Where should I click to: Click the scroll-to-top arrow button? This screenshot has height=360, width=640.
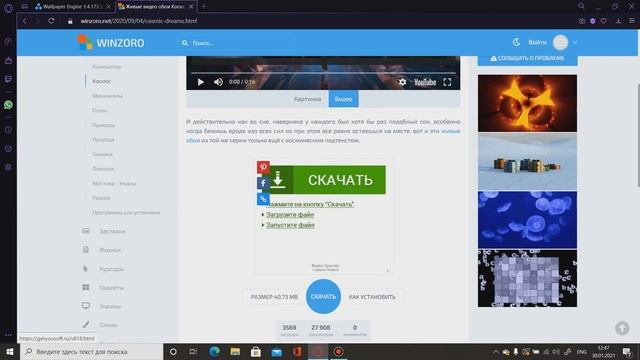point(622,328)
